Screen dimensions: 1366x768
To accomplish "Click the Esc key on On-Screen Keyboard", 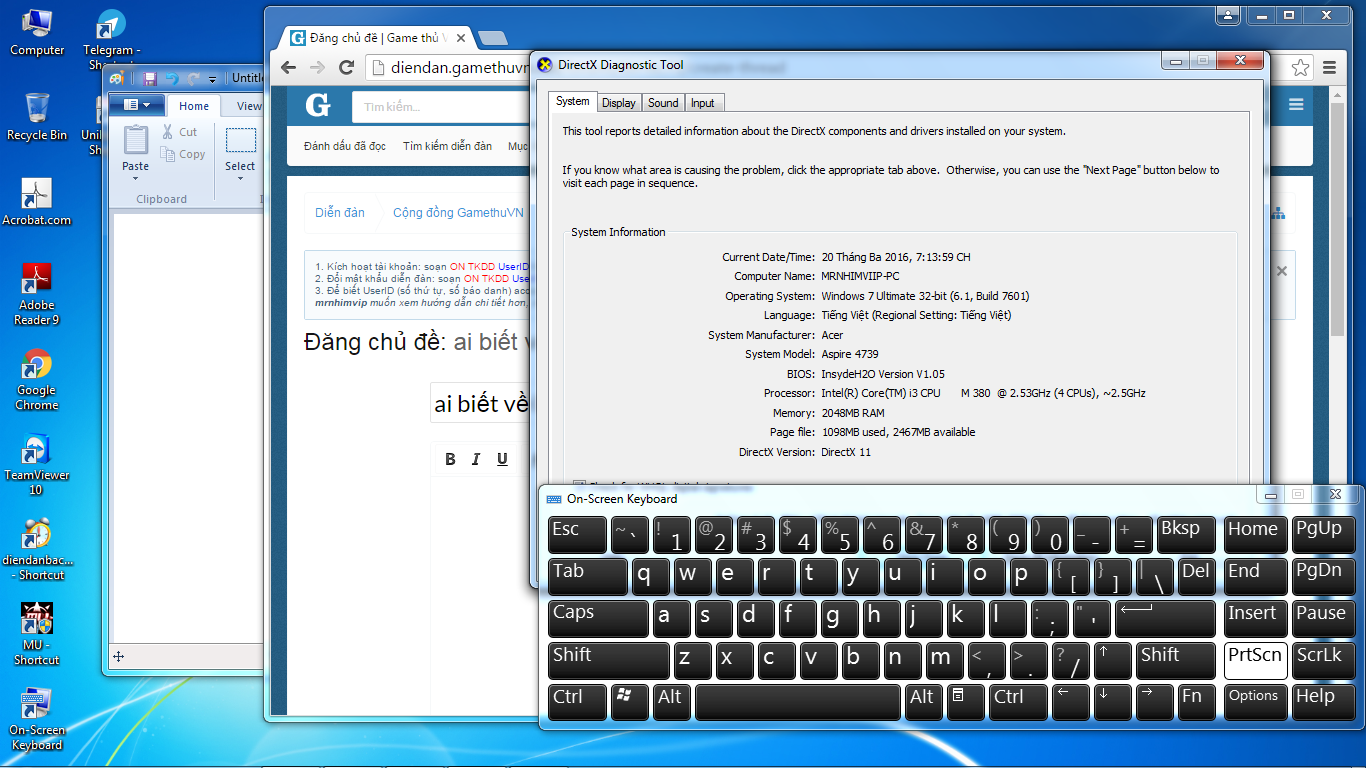I will click(578, 535).
